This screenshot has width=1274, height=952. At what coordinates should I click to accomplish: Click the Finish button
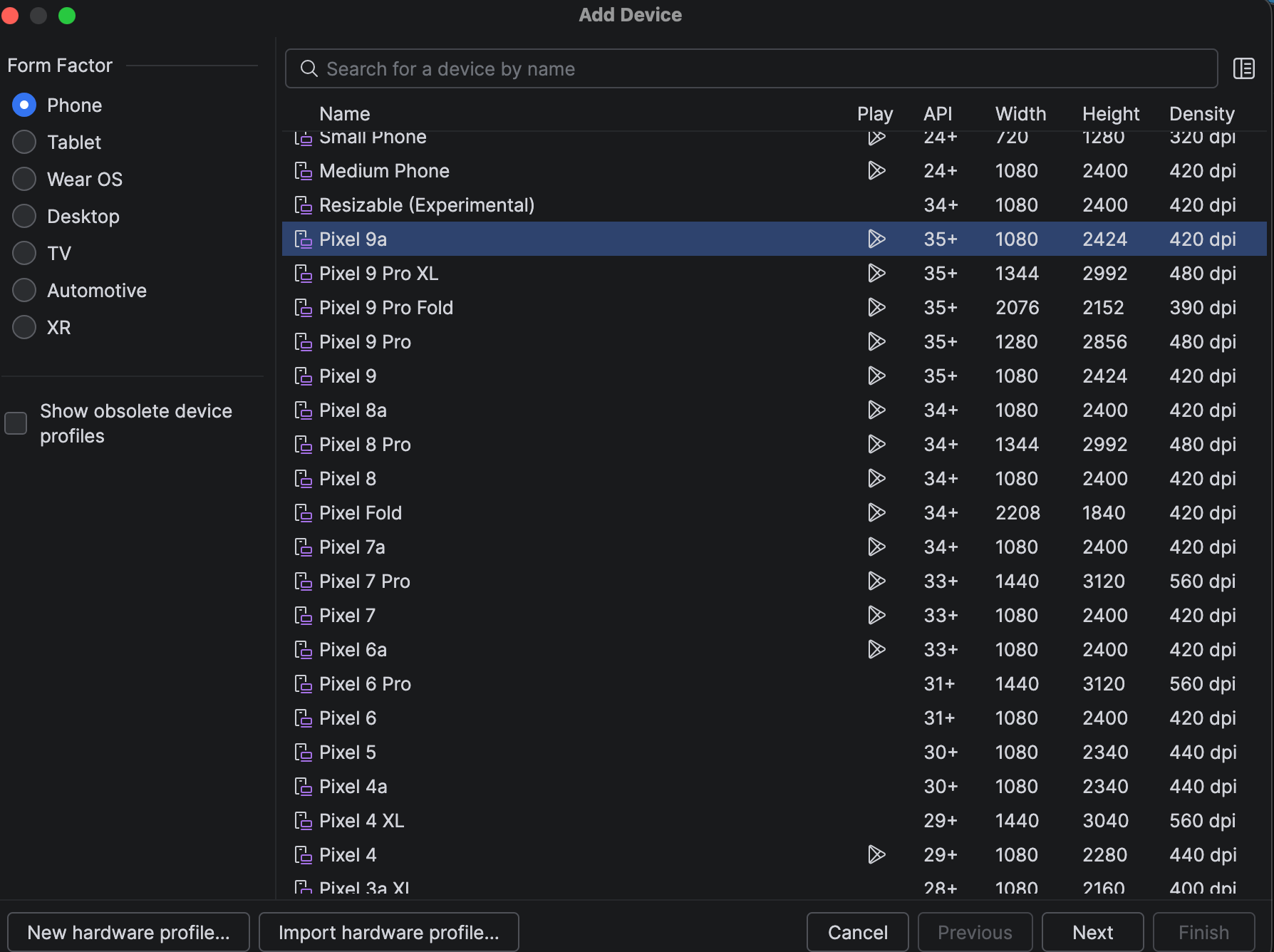click(1204, 932)
